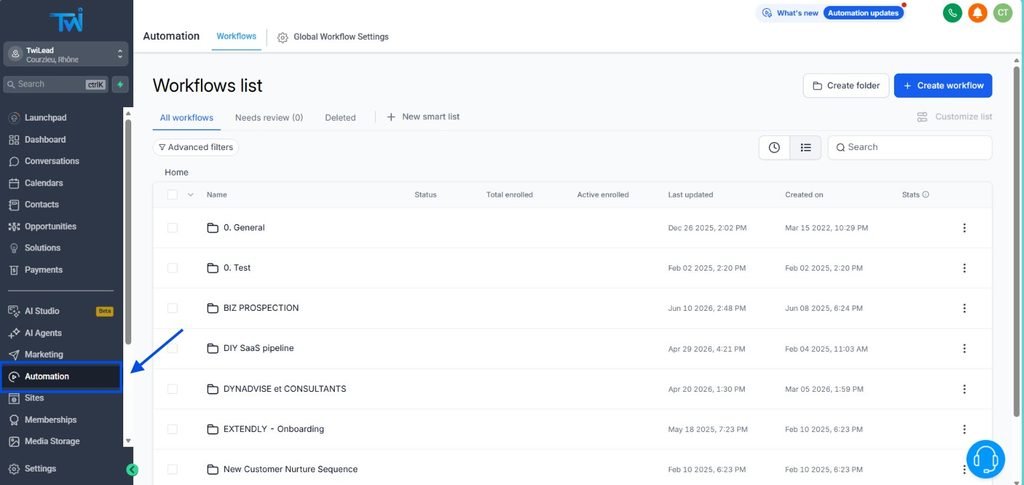Click folder icon of 0. General
Image resolution: width=1024 pixels, height=485 pixels.
pos(212,228)
